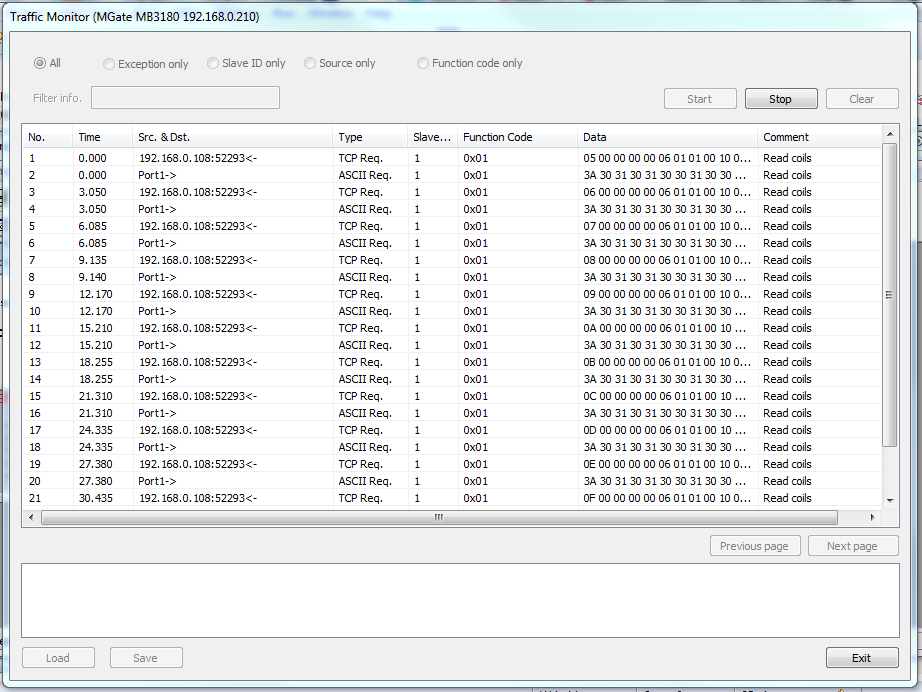
Task: Select row 8 at time 9.140
Action: pyautogui.click(x=452, y=278)
